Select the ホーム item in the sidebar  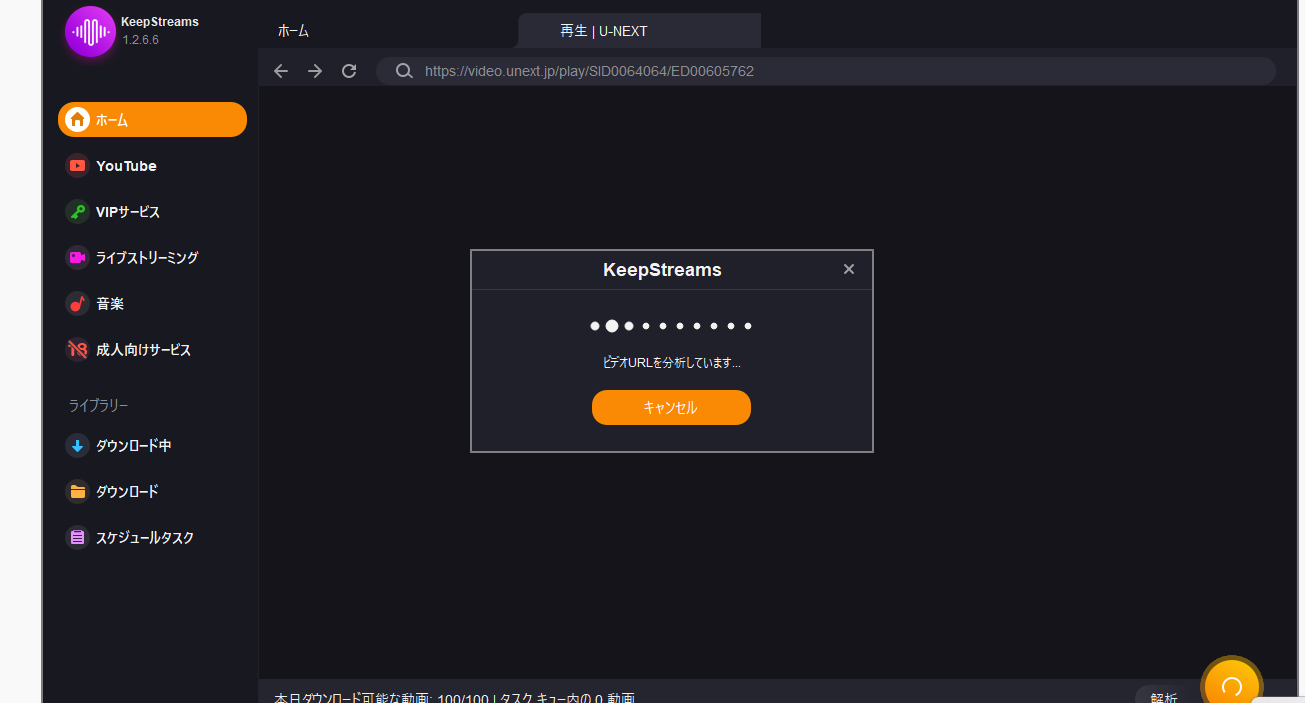[152, 120]
